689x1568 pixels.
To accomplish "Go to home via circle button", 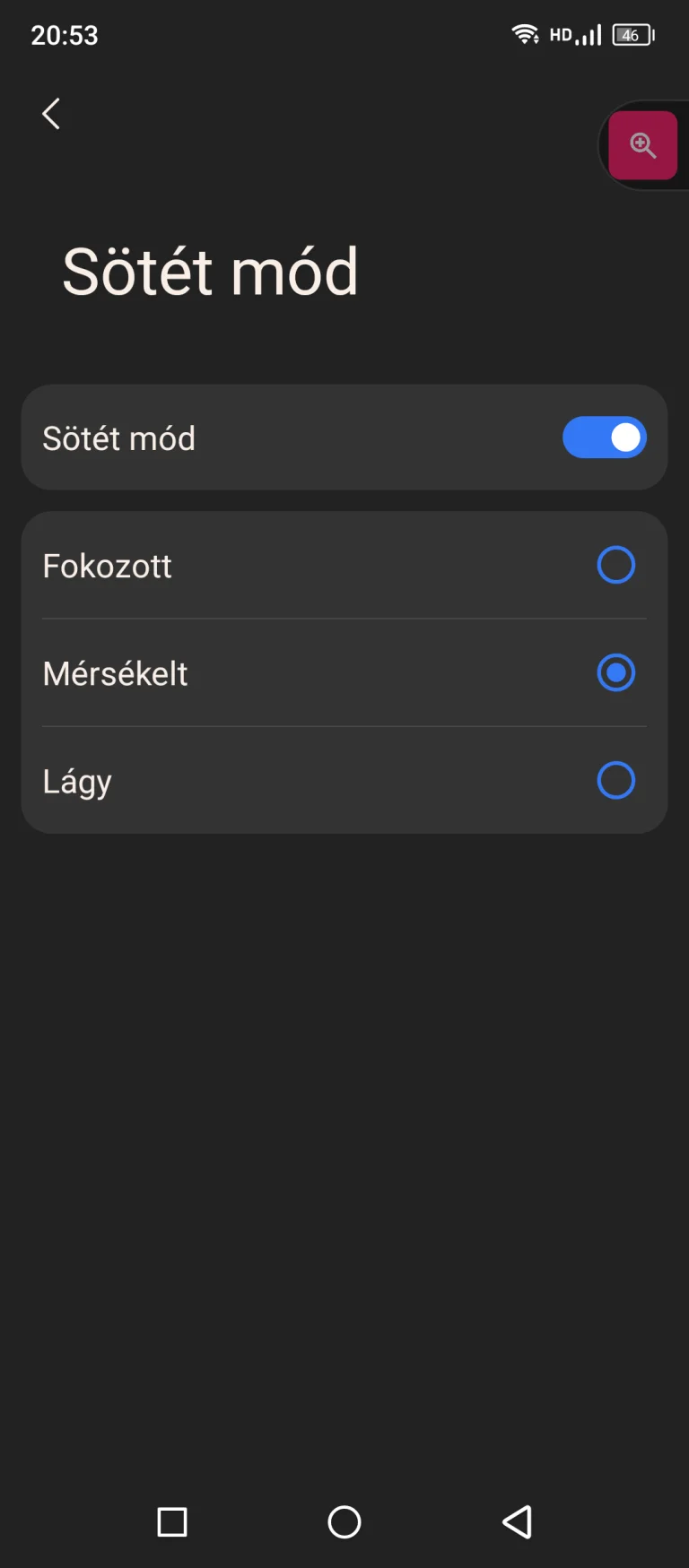I will 344,1521.
